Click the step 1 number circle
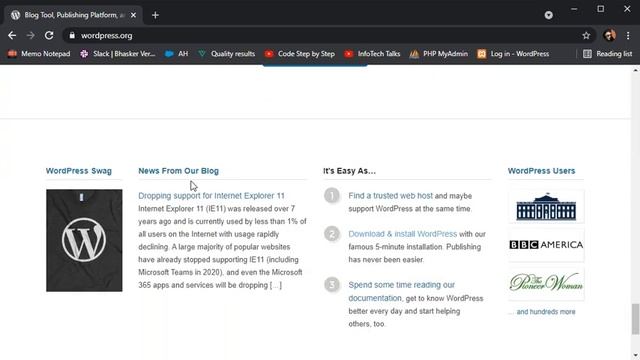 tap(332, 196)
